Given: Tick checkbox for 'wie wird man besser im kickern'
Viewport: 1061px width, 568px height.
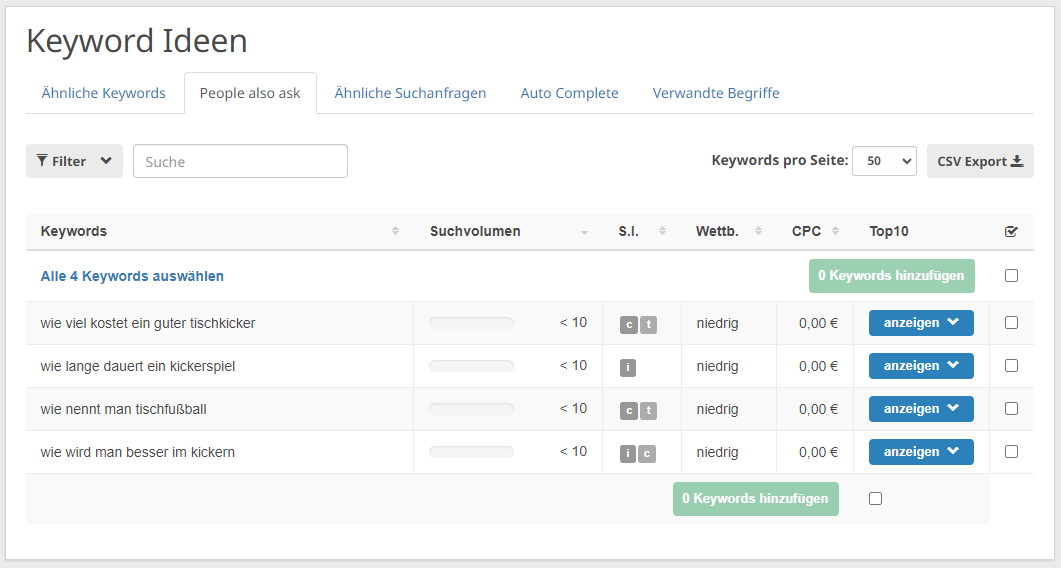Looking at the screenshot, I should pos(1011,452).
